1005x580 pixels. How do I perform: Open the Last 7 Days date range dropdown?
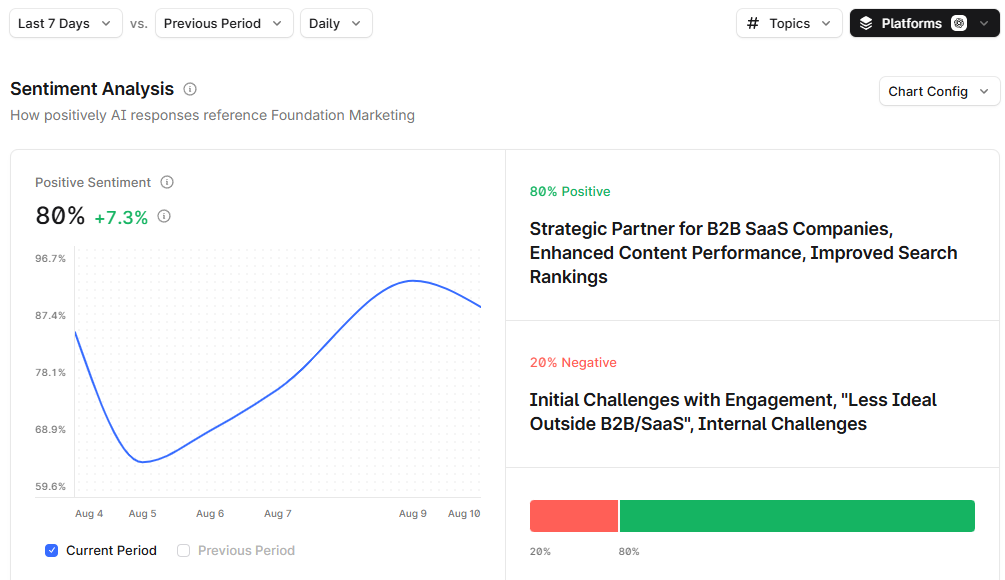(65, 22)
